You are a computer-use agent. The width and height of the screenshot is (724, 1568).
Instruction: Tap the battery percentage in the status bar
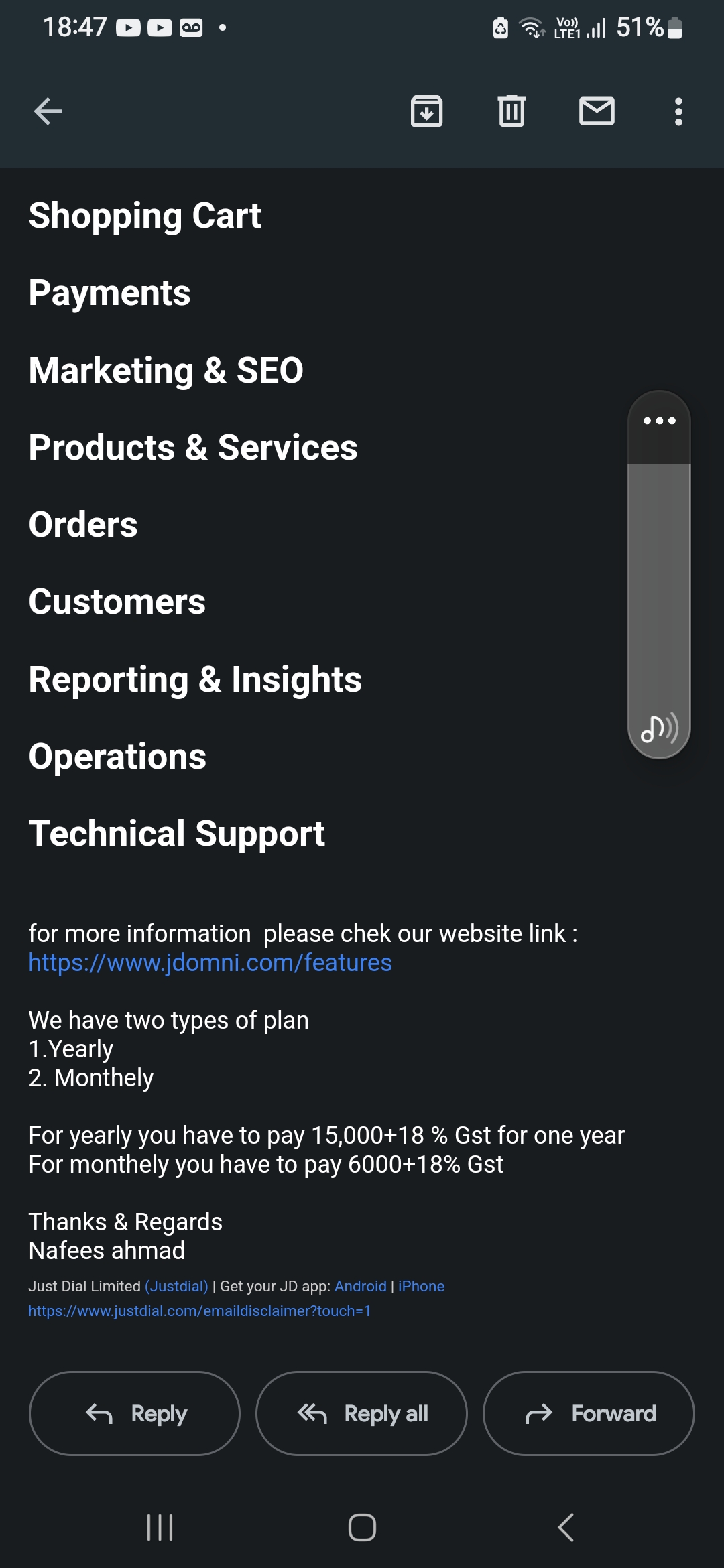coord(640,27)
